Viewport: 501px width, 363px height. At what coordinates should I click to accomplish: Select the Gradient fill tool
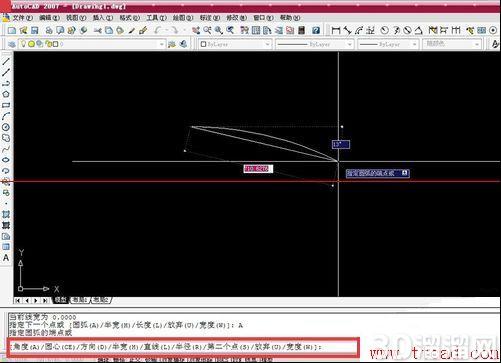tap(6, 225)
